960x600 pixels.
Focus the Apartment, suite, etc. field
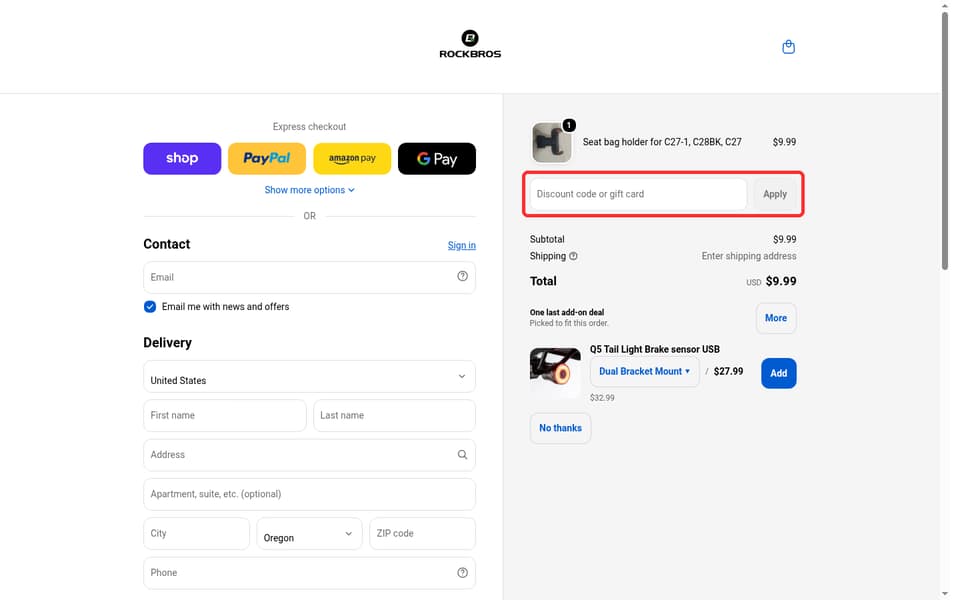309,494
